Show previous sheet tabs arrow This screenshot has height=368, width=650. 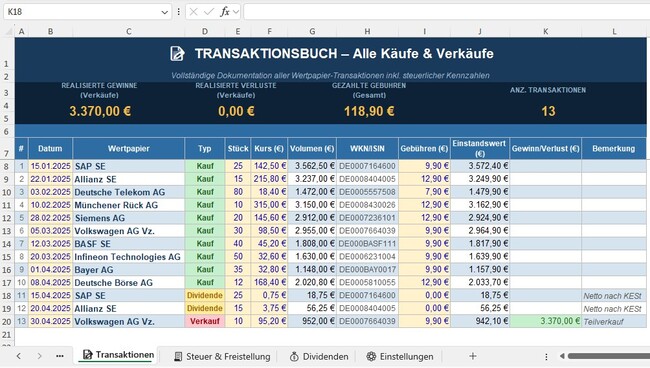(19, 356)
